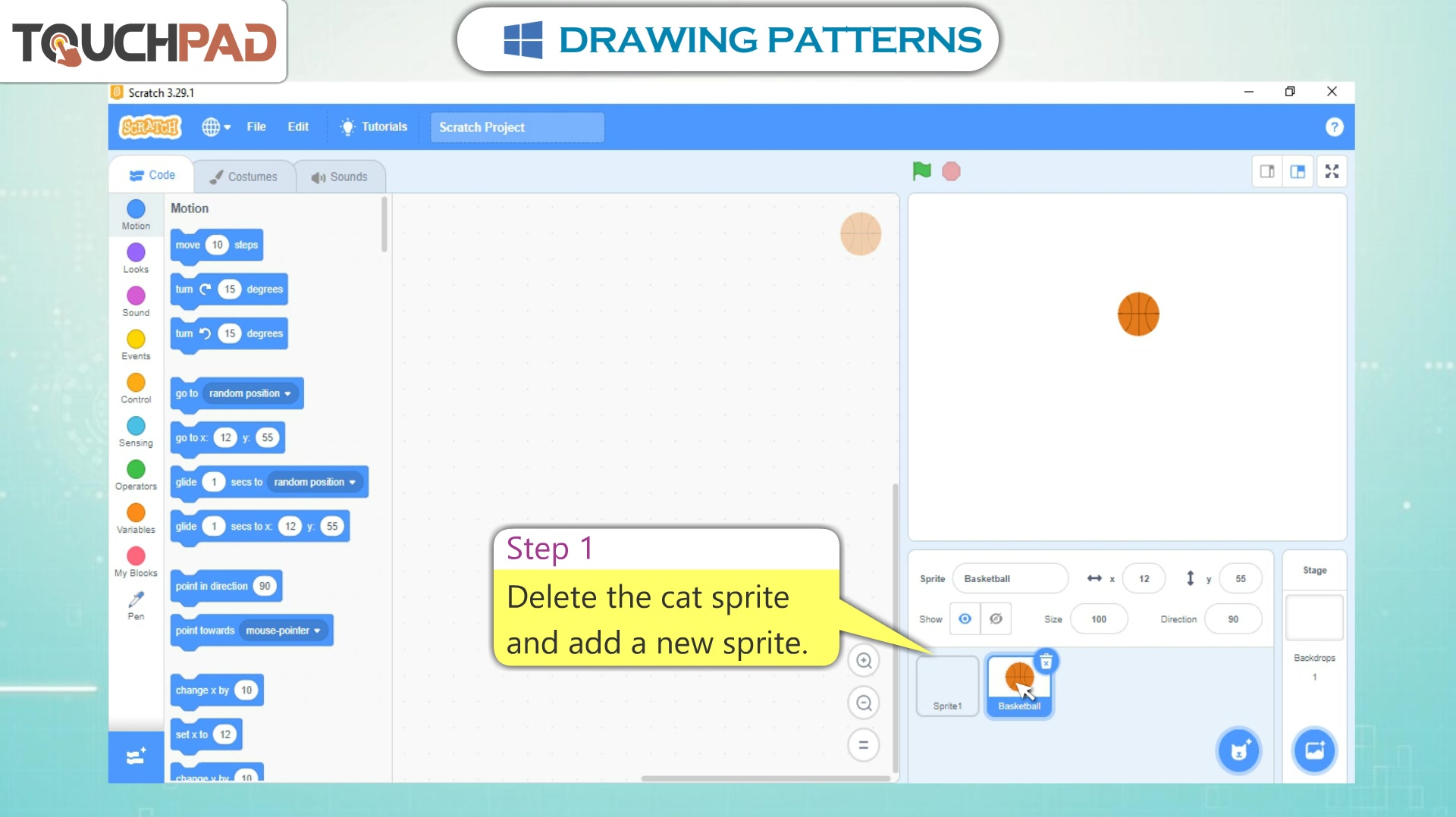Viewport: 1456px width, 817px height.
Task: Open the help question mark icon
Action: pos(1334,127)
